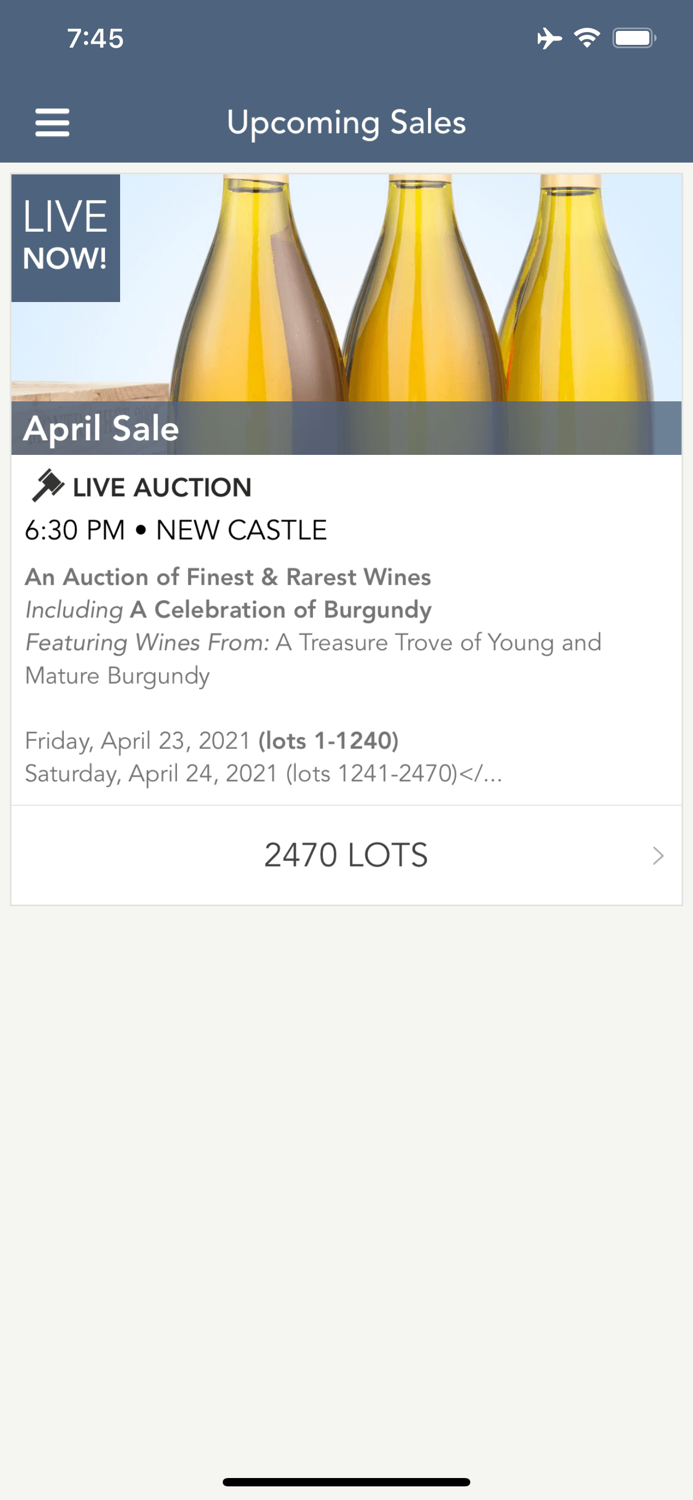The width and height of the screenshot is (693, 1500).
Task: Click the Friday April 23 lots text
Action: [211, 740]
